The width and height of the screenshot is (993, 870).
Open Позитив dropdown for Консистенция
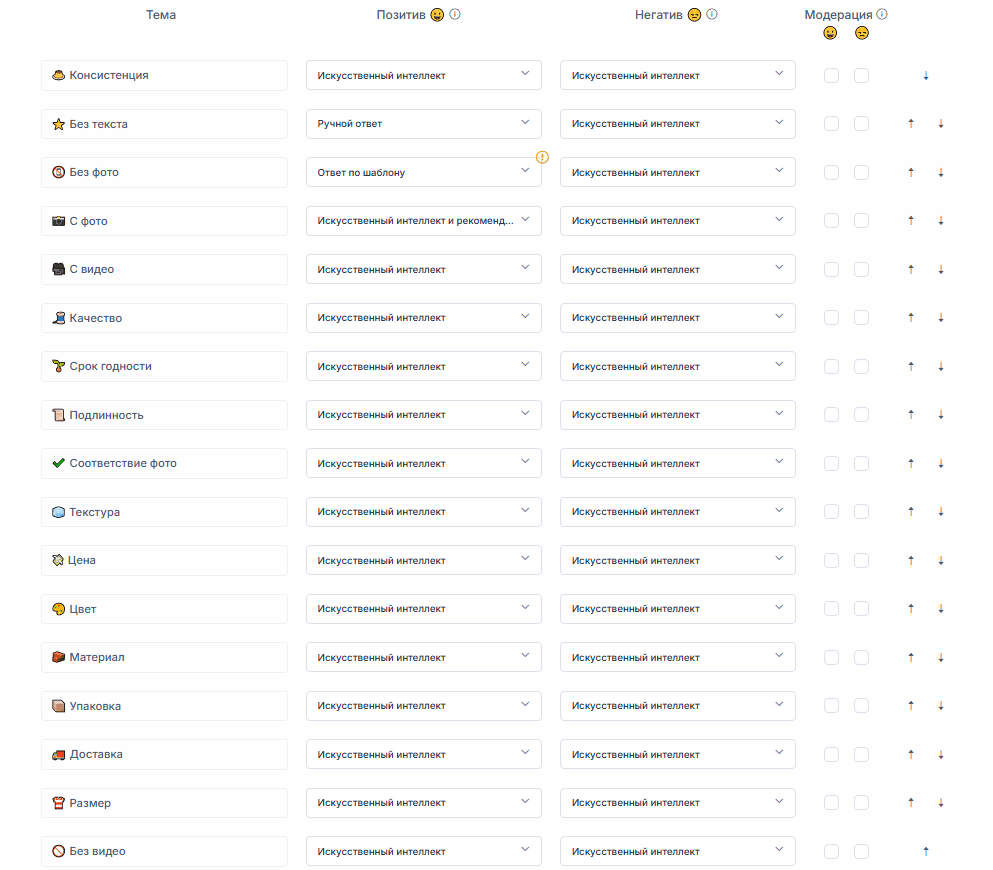pyautogui.click(x=424, y=75)
